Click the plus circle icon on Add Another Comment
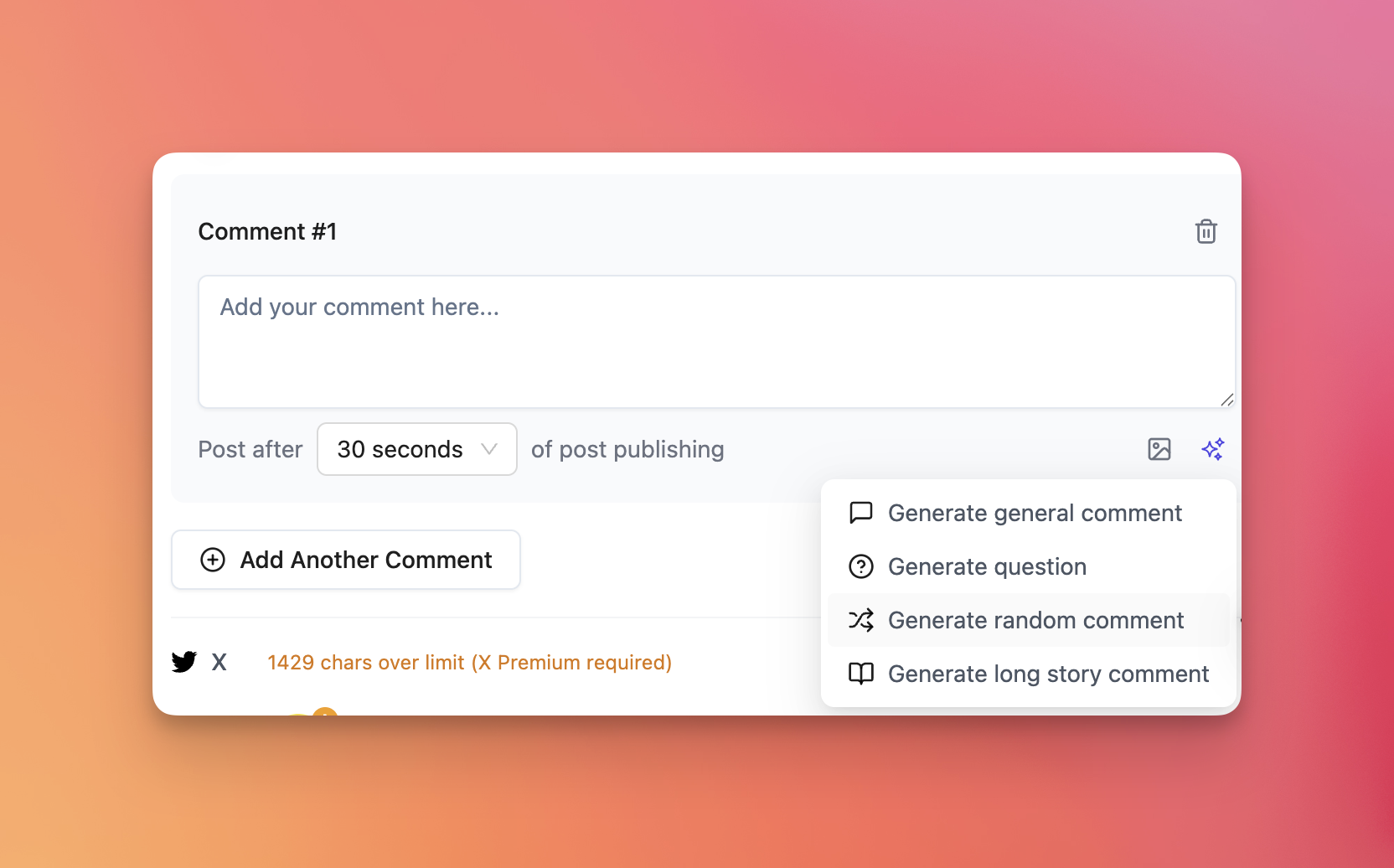 pyautogui.click(x=212, y=560)
